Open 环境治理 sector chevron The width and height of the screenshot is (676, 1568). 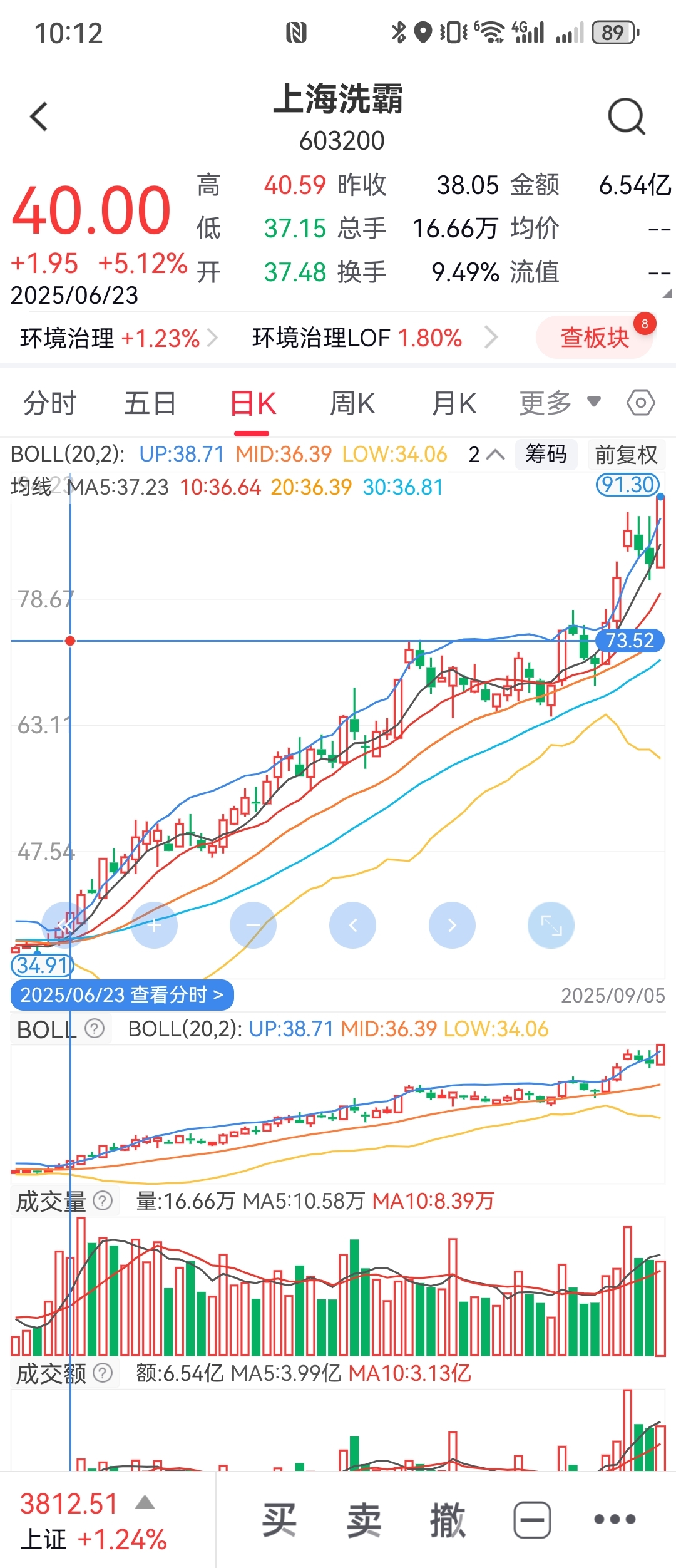[x=213, y=338]
